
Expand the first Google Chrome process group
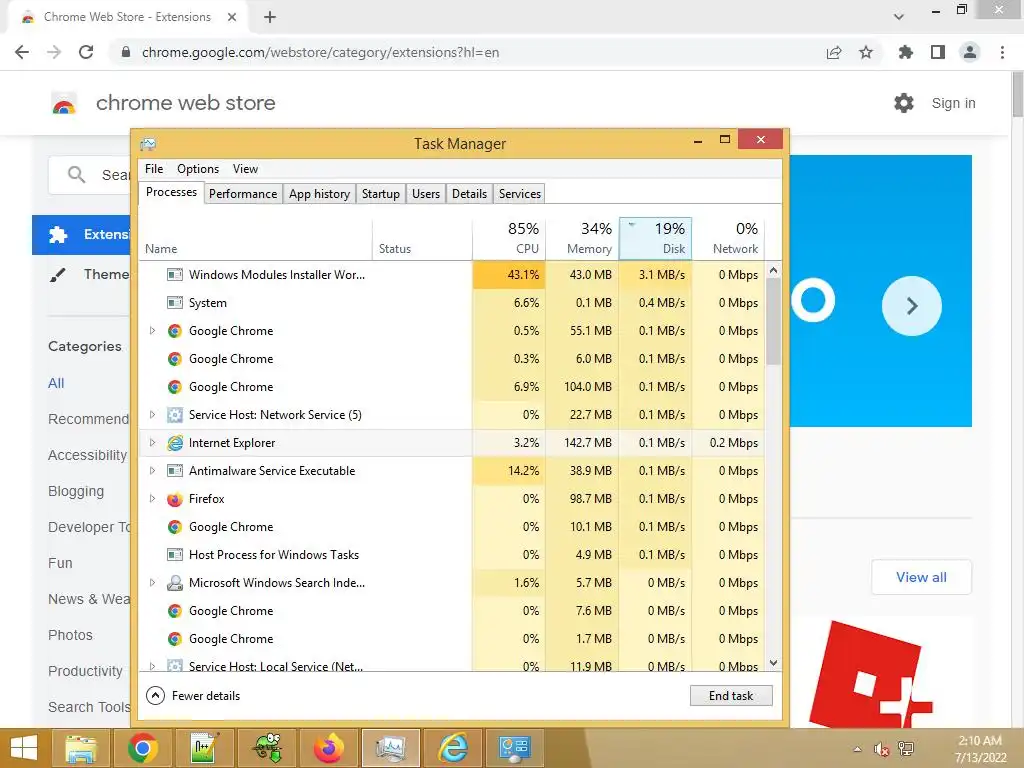[x=152, y=330]
